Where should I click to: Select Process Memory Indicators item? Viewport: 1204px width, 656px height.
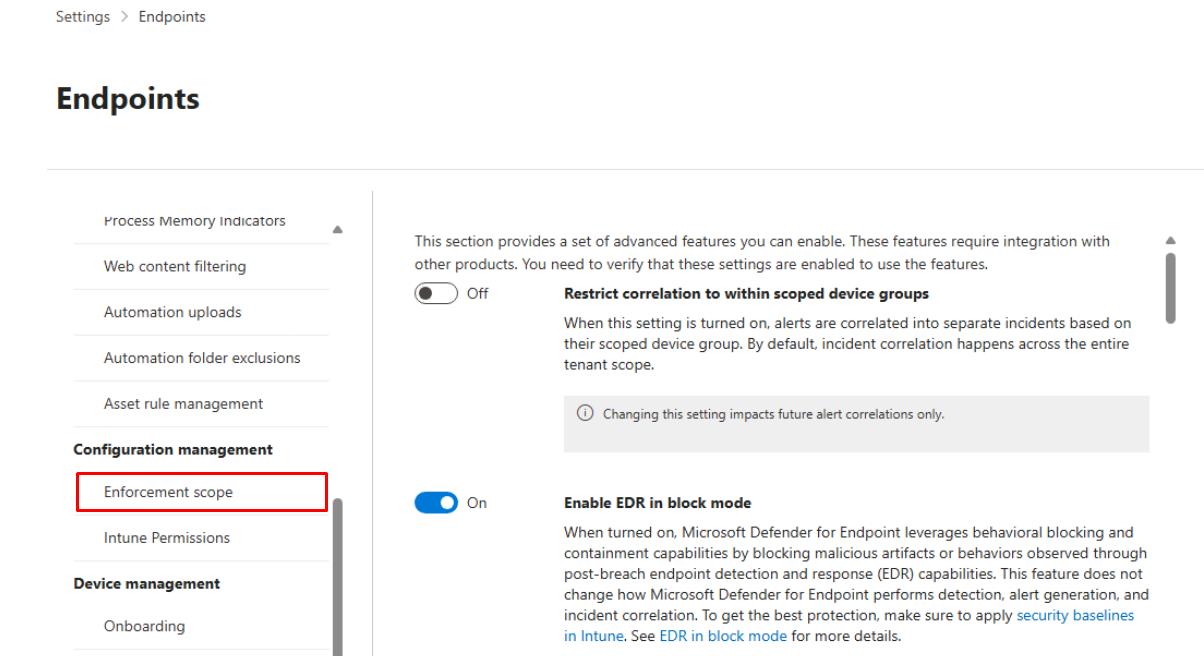click(194, 221)
